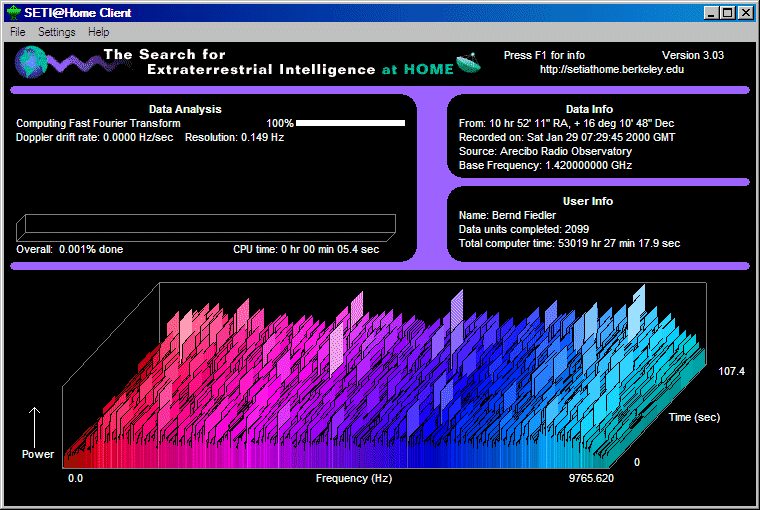This screenshot has height=510, width=760.
Task: Click the 'Time (sec)' axis label
Action: [694, 417]
